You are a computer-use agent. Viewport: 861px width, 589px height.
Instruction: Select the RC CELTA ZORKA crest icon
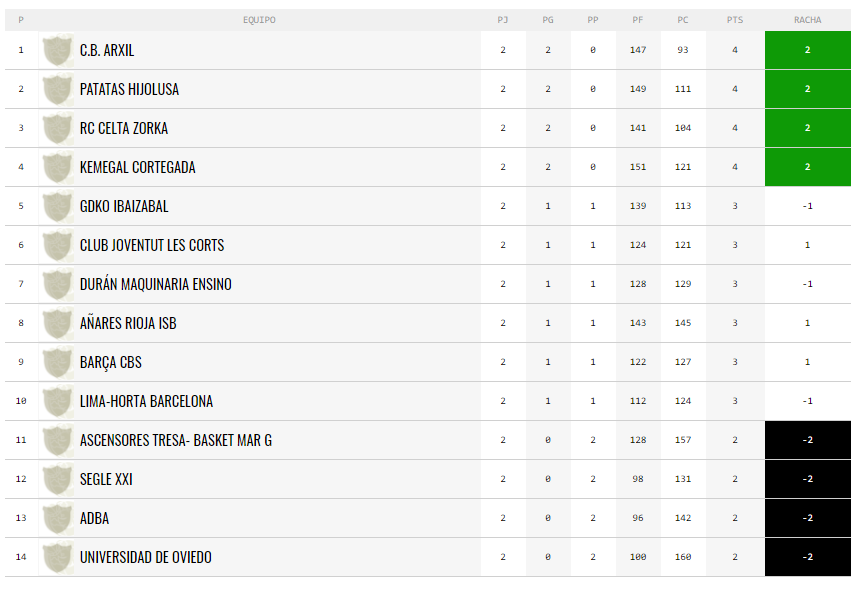click(x=58, y=128)
